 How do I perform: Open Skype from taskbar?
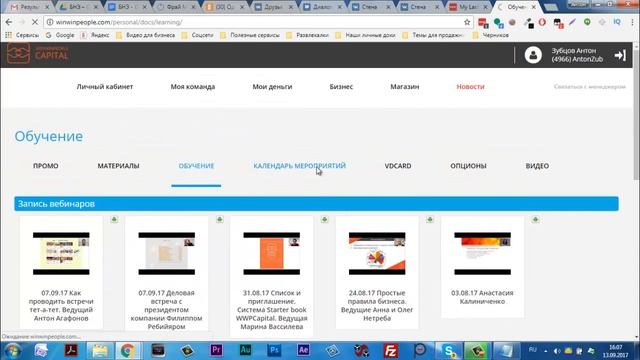pyautogui.click(x=449, y=350)
